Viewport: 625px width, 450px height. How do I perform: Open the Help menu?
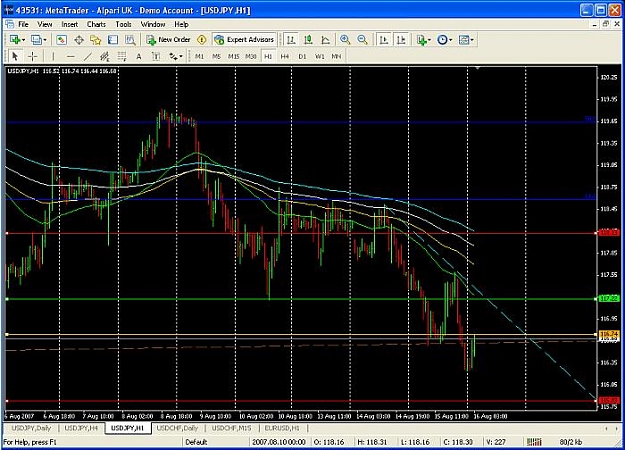point(181,24)
